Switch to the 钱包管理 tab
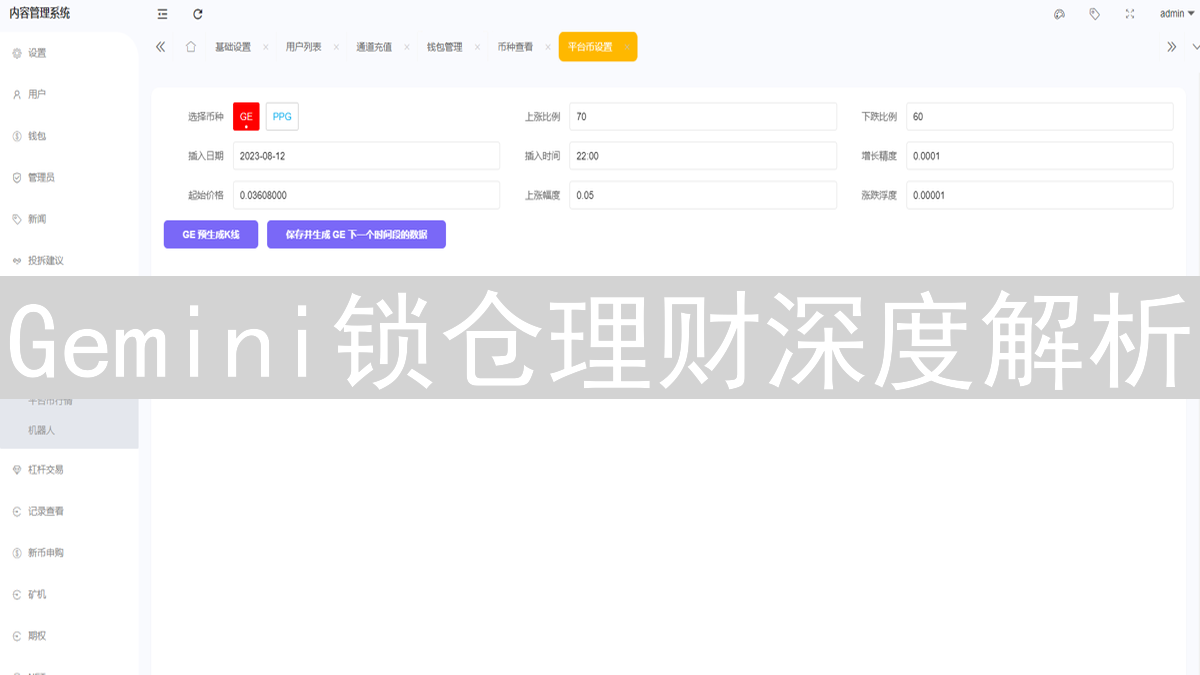The height and width of the screenshot is (675, 1200). pyautogui.click(x=444, y=47)
